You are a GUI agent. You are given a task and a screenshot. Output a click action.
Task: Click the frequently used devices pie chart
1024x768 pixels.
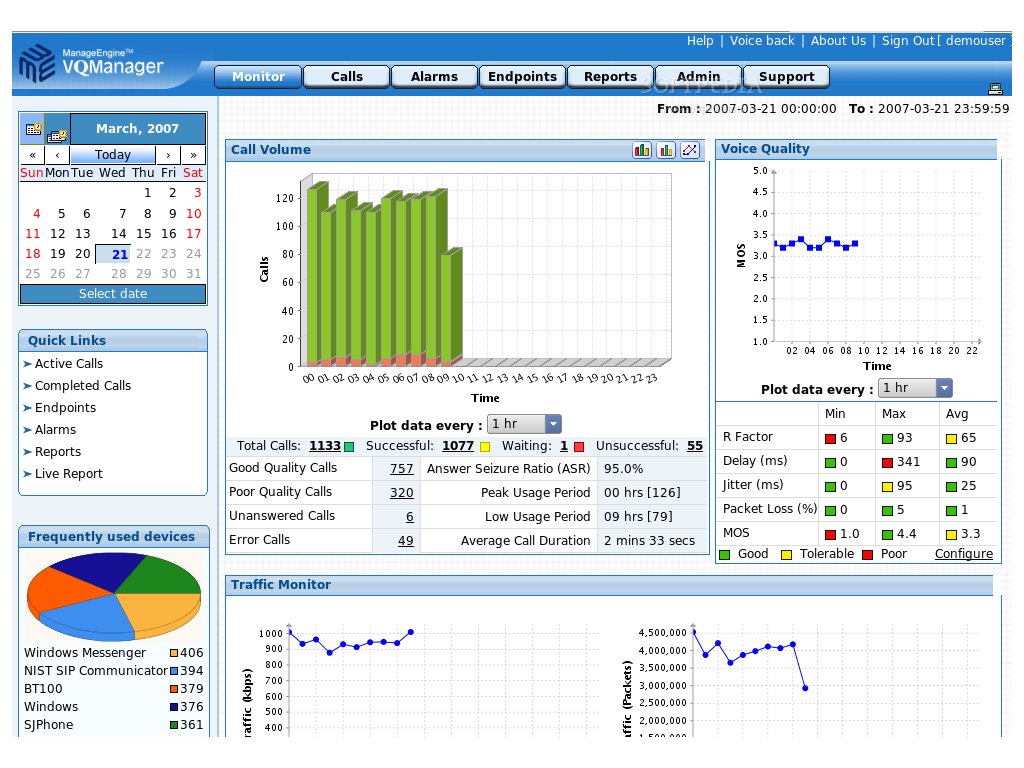pyautogui.click(x=114, y=596)
